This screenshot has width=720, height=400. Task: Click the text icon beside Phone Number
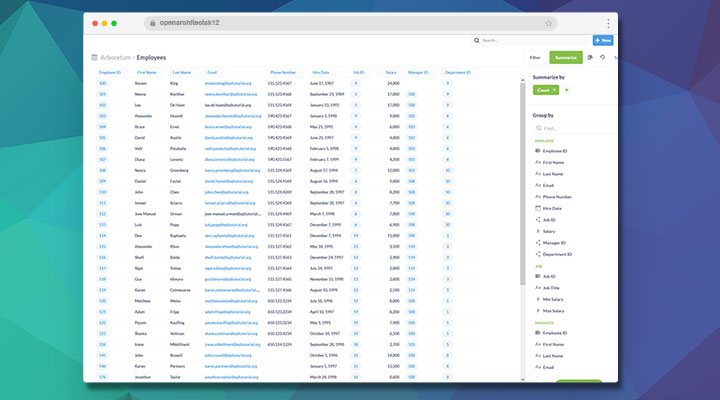tap(538, 197)
